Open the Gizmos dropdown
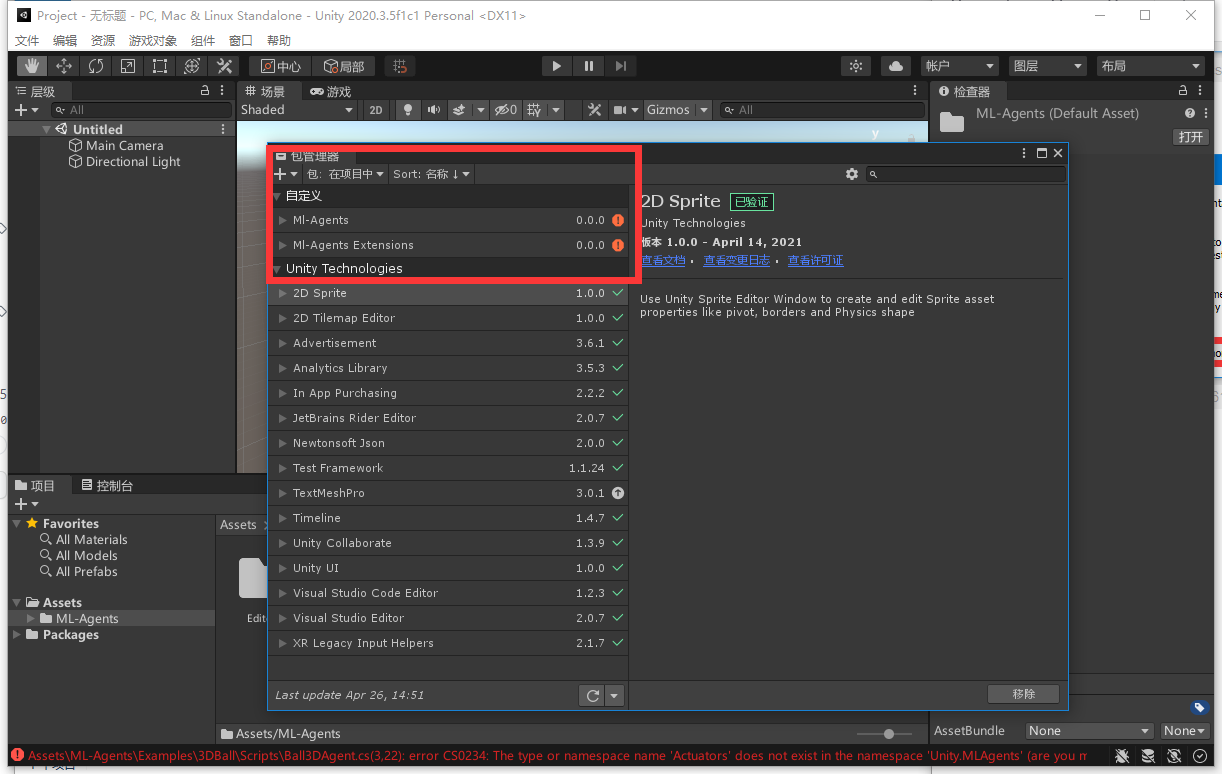The height and width of the screenshot is (774, 1222). [x=674, y=110]
